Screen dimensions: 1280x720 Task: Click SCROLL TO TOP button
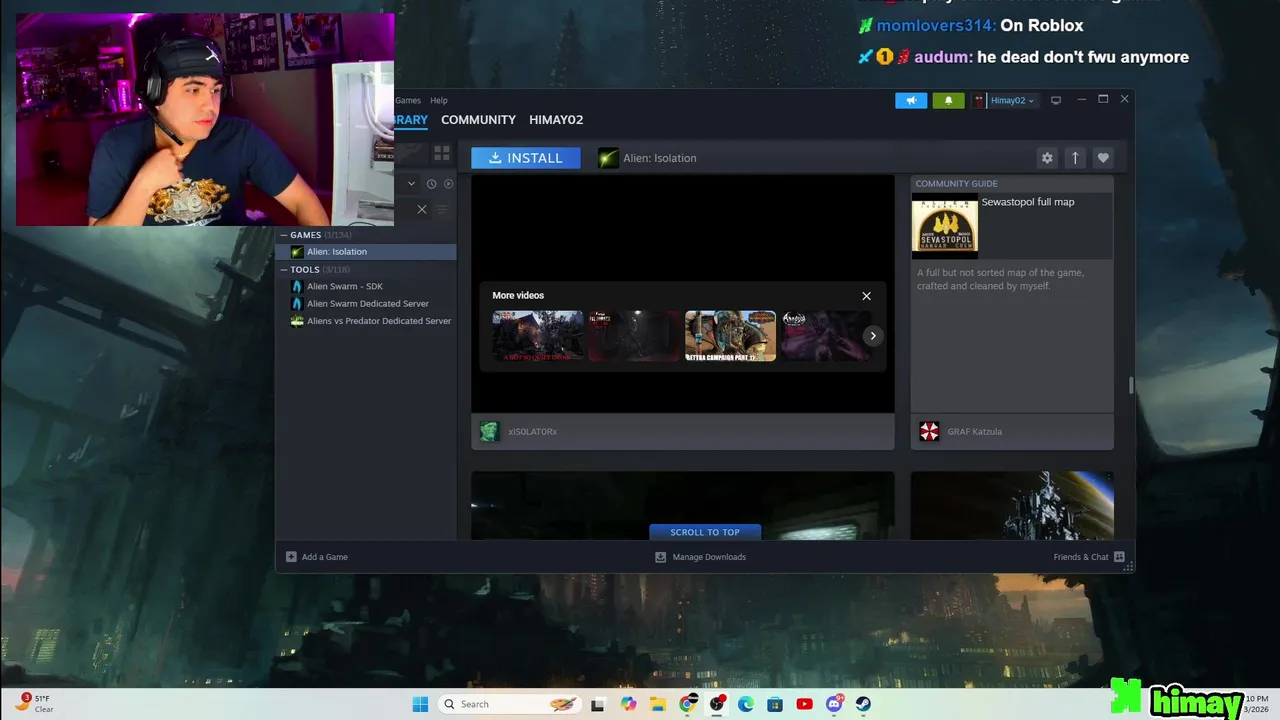coord(705,532)
